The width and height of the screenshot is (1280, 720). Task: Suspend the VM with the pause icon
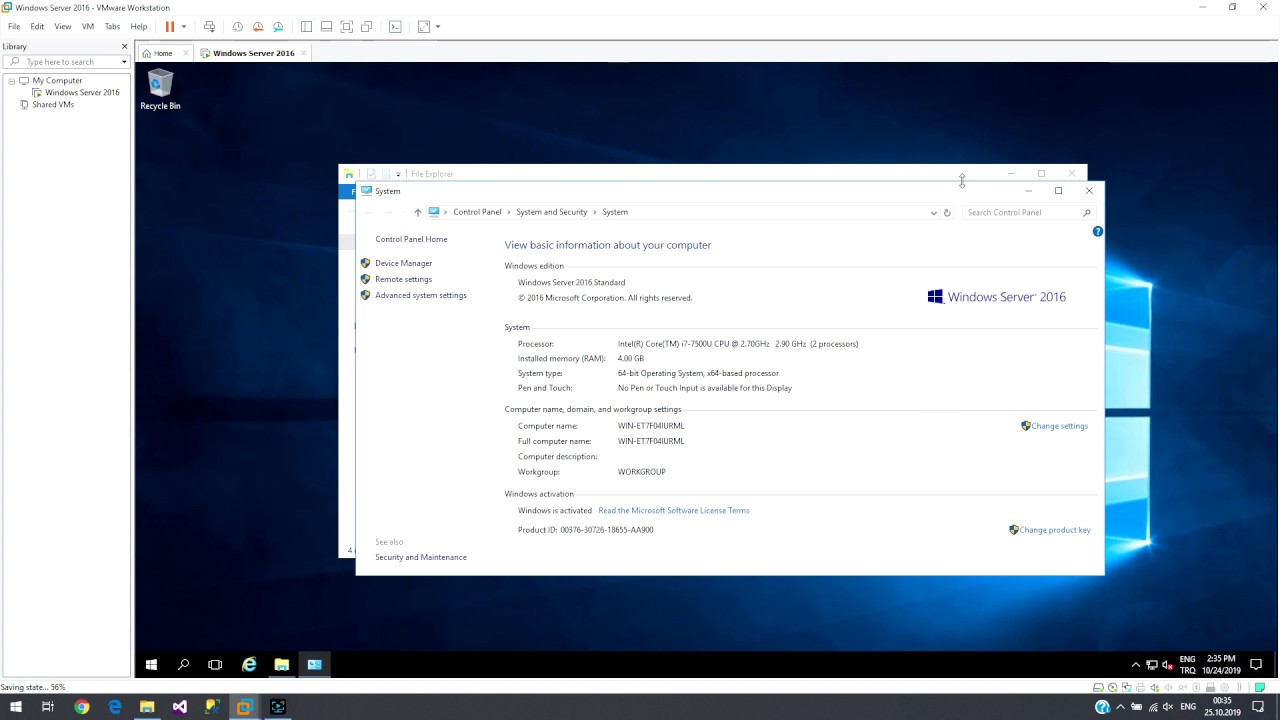[170, 27]
